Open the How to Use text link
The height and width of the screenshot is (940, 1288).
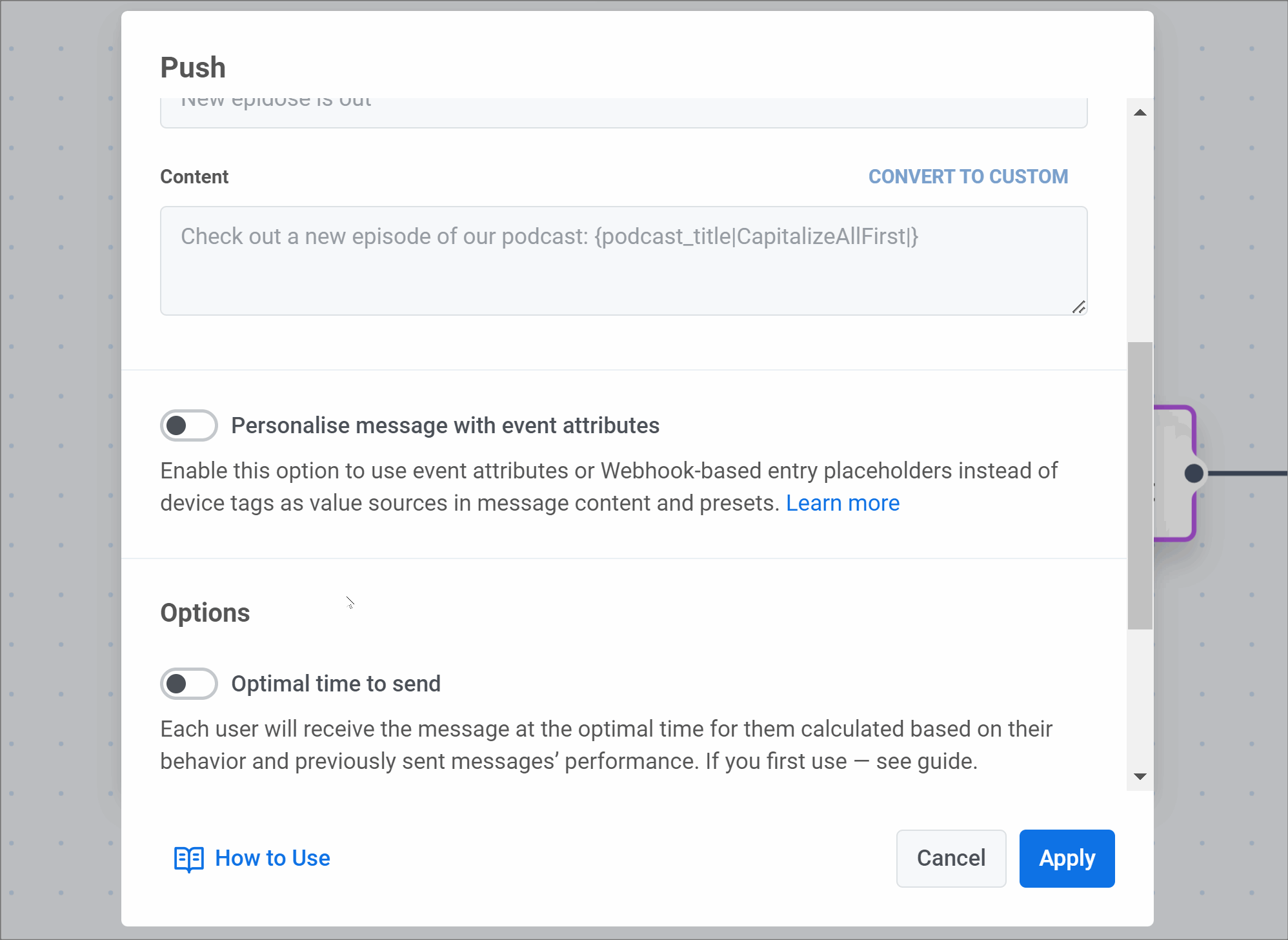pyautogui.click(x=272, y=858)
